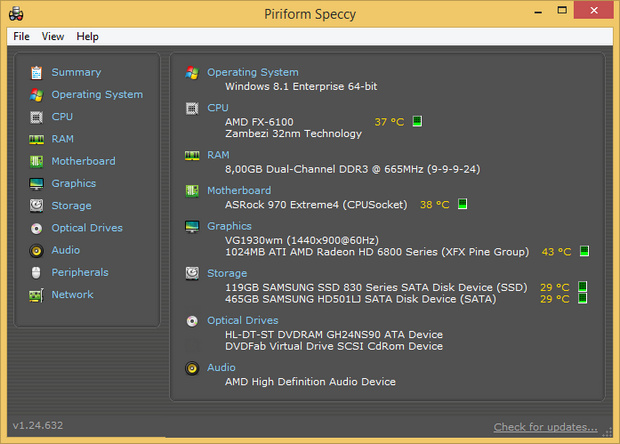Select Summary in the sidebar
The height and width of the screenshot is (444, 620).
[76, 72]
